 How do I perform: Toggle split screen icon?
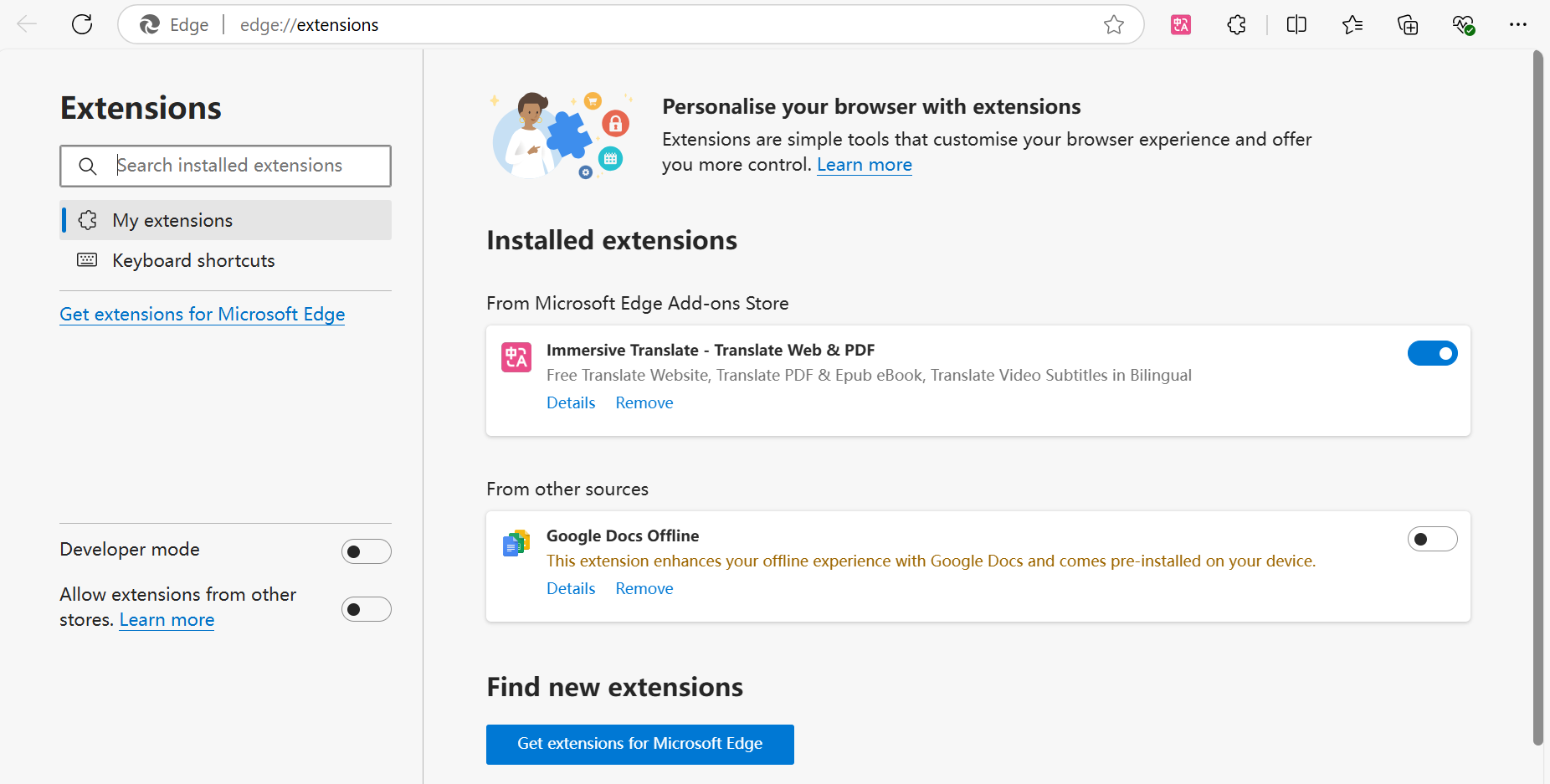[1296, 24]
